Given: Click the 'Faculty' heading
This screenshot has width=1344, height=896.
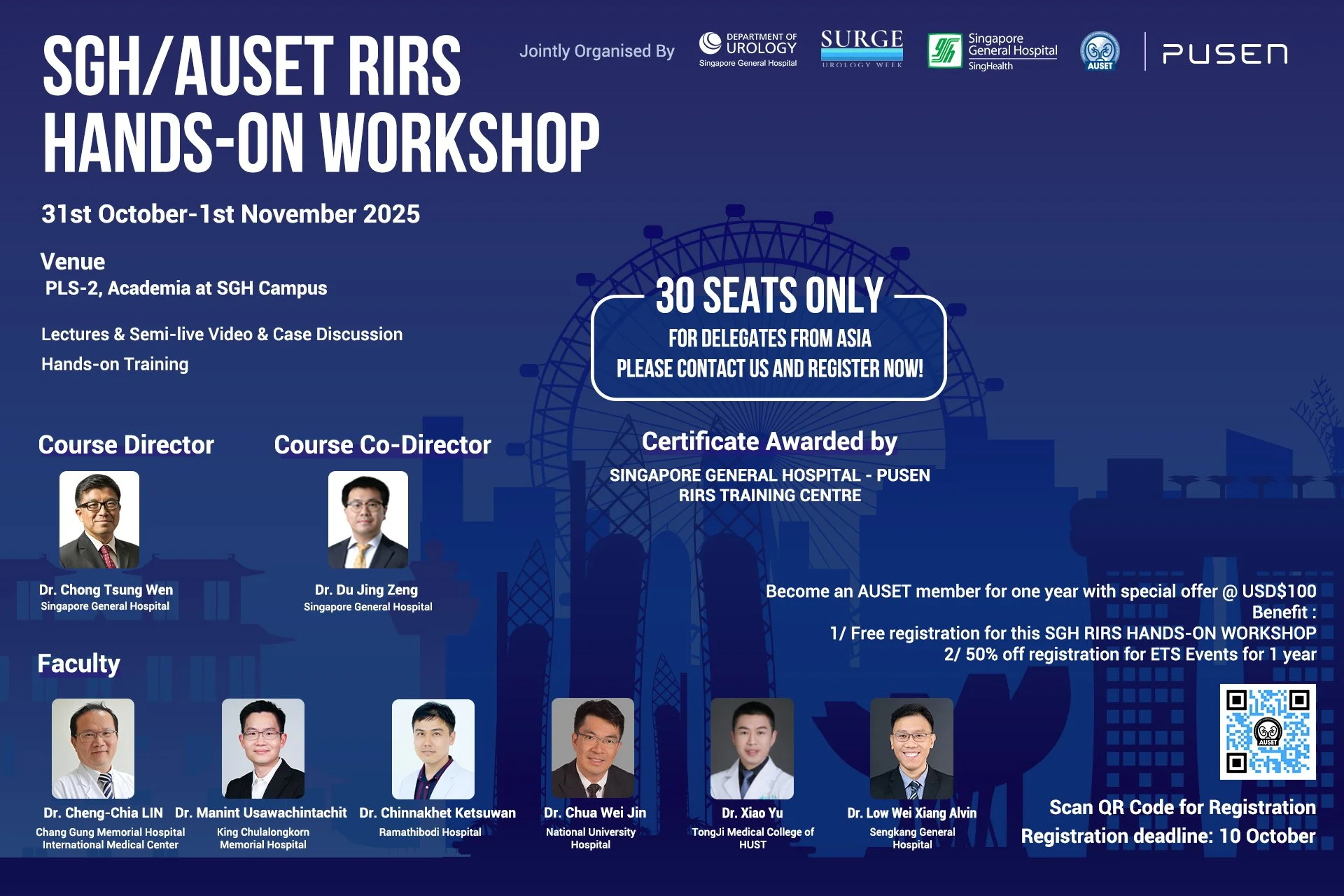Looking at the screenshot, I should point(78,664).
